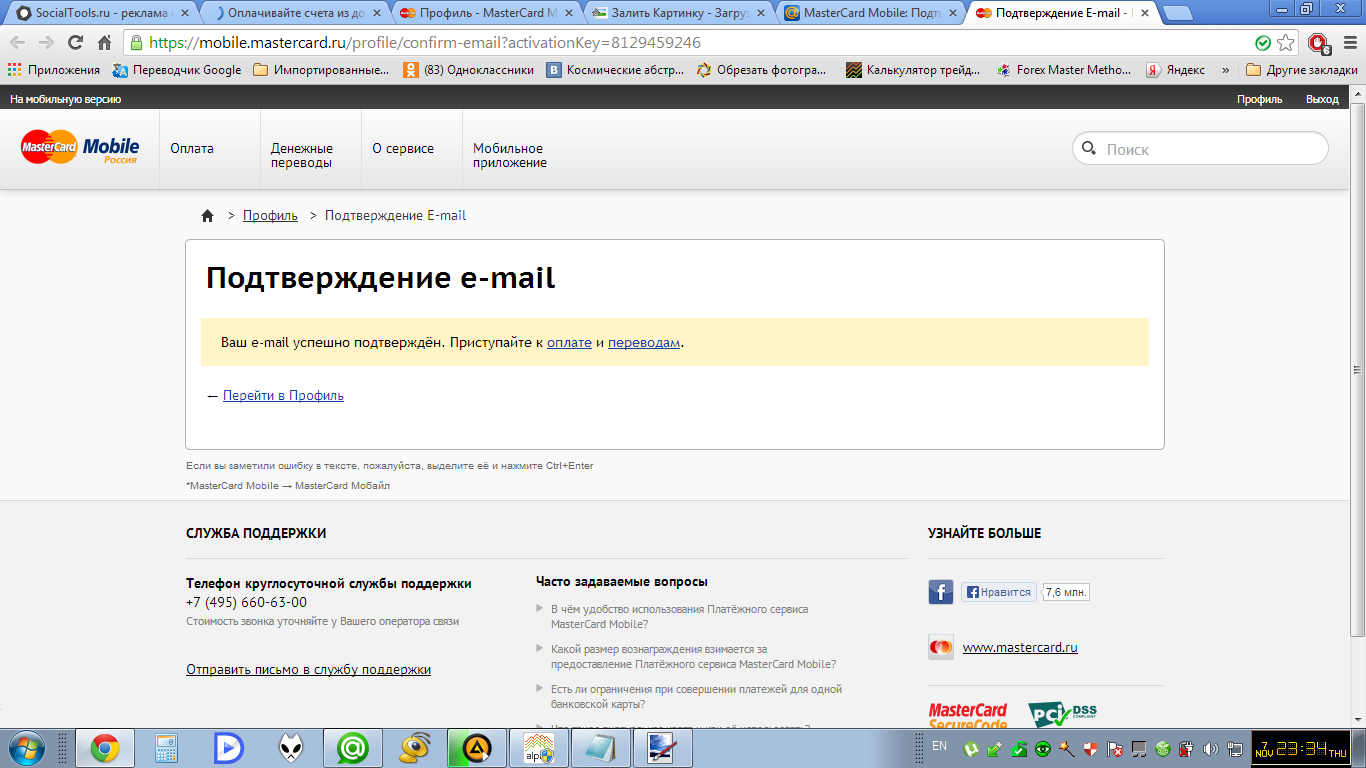Switch to the mobile version of the site
Screen dimensions: 1366x768
(65, 99)
